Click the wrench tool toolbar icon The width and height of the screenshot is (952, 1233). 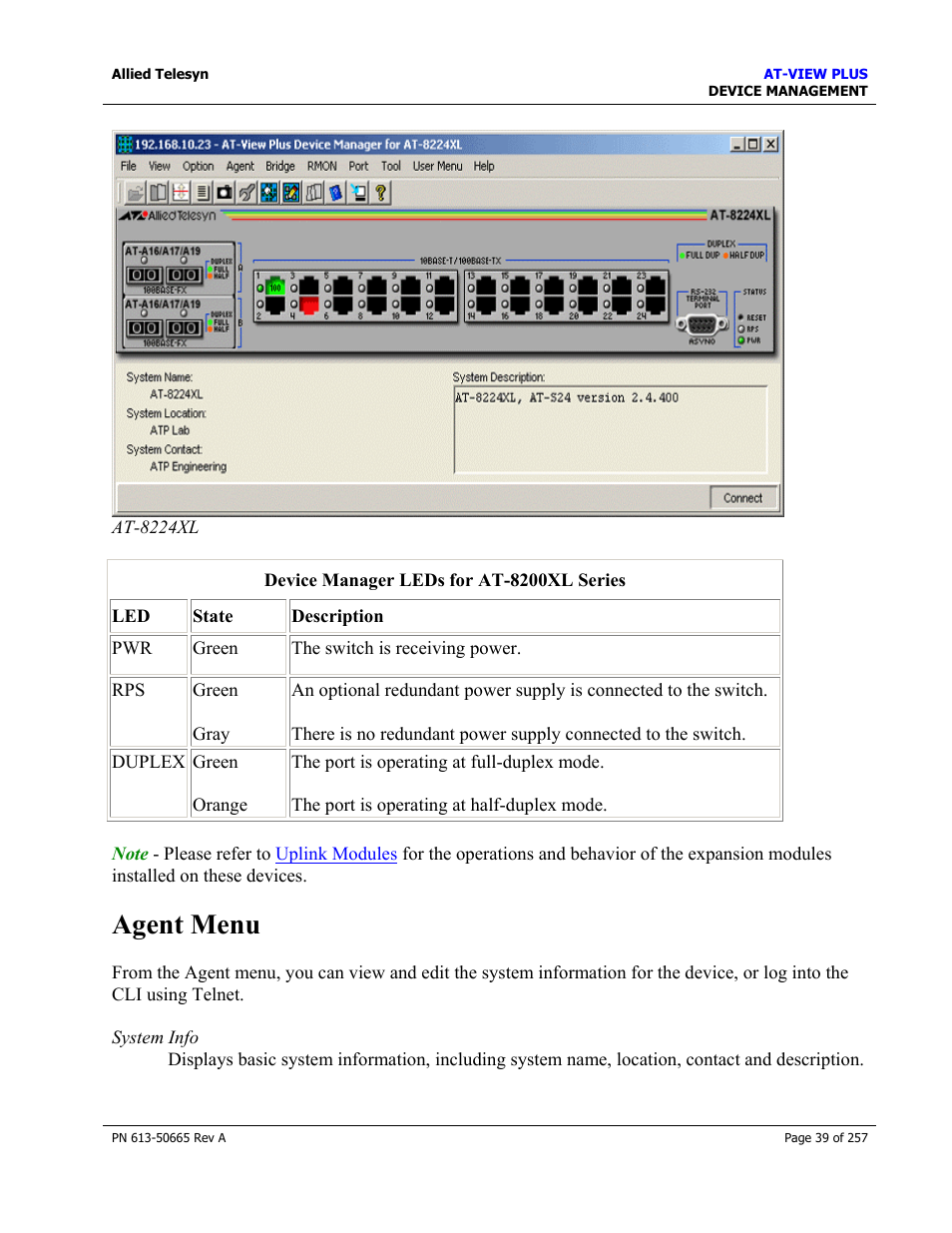click(246, 193)
